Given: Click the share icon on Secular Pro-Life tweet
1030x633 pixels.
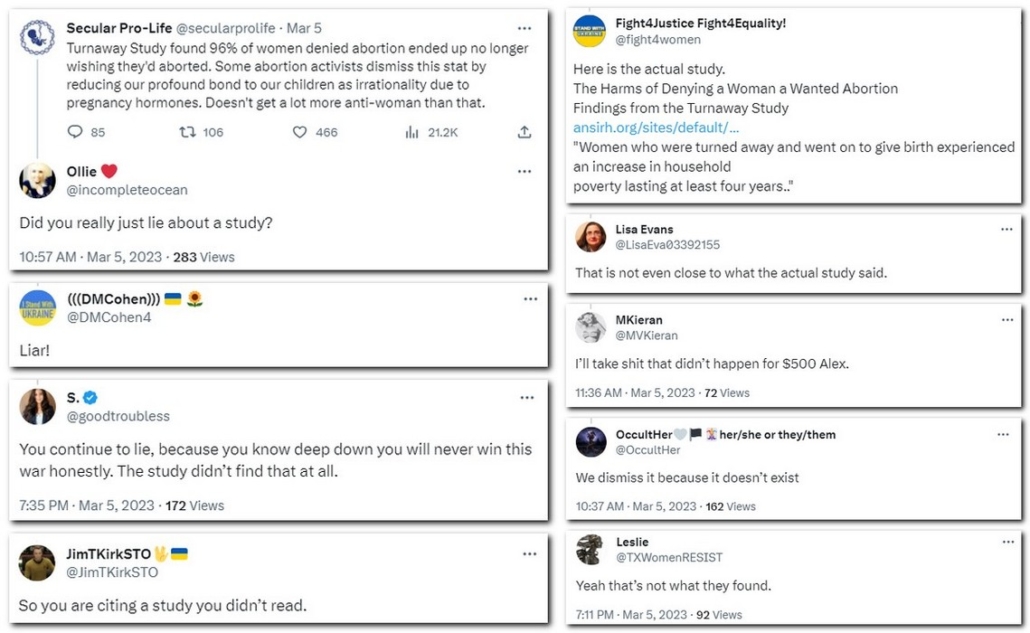Looking at the screenshot, I should [524, 132].
